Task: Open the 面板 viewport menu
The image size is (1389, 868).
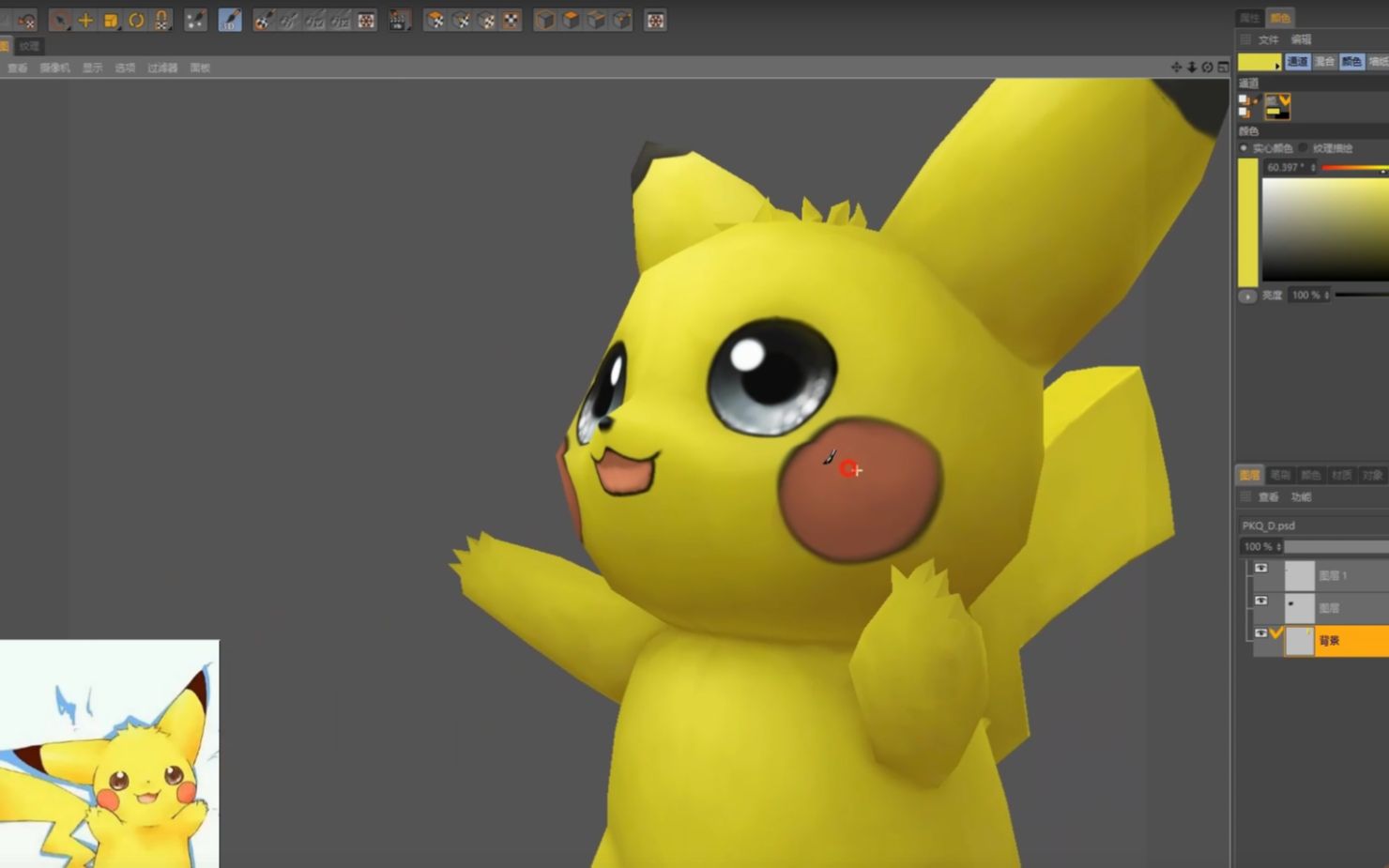Action: point(200,68)
